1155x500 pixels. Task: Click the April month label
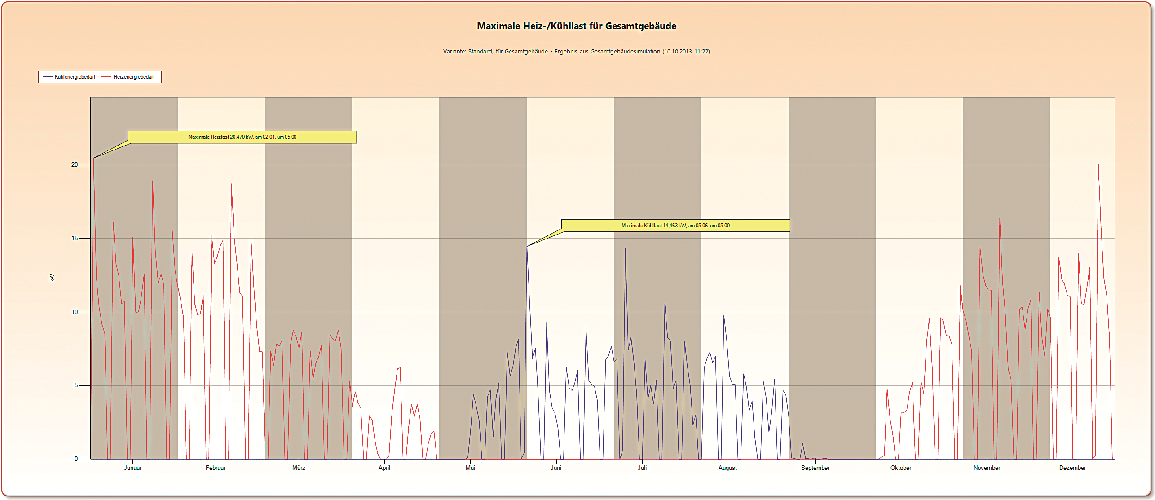(x=384, y=468)
